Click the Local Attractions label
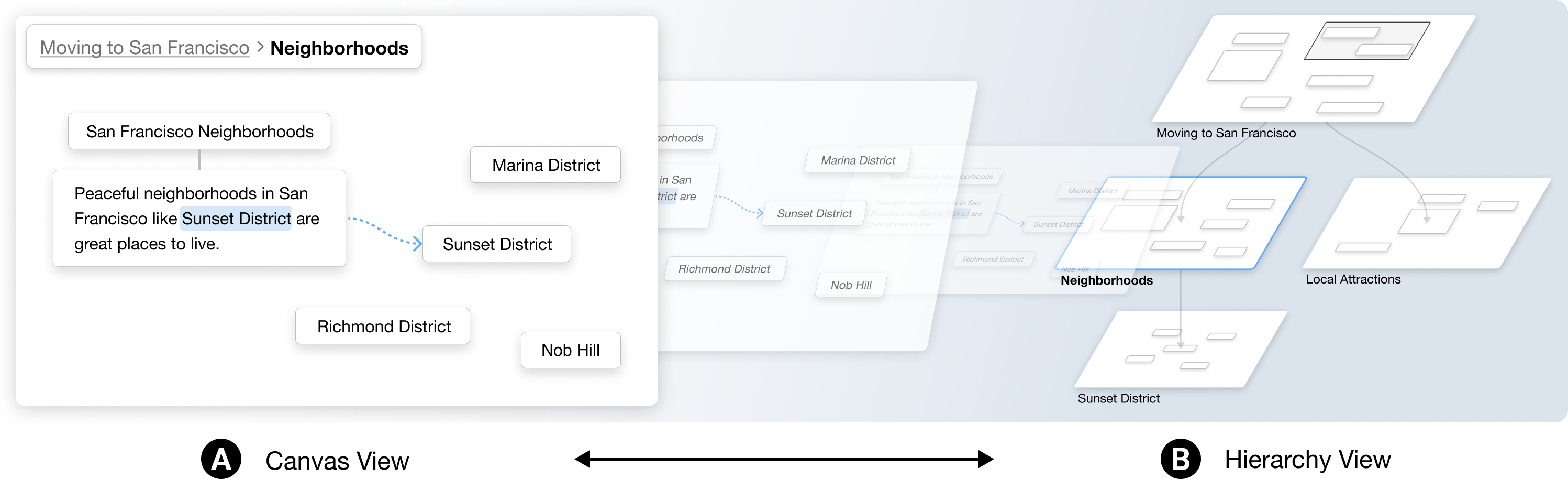 click(1353, 279)
